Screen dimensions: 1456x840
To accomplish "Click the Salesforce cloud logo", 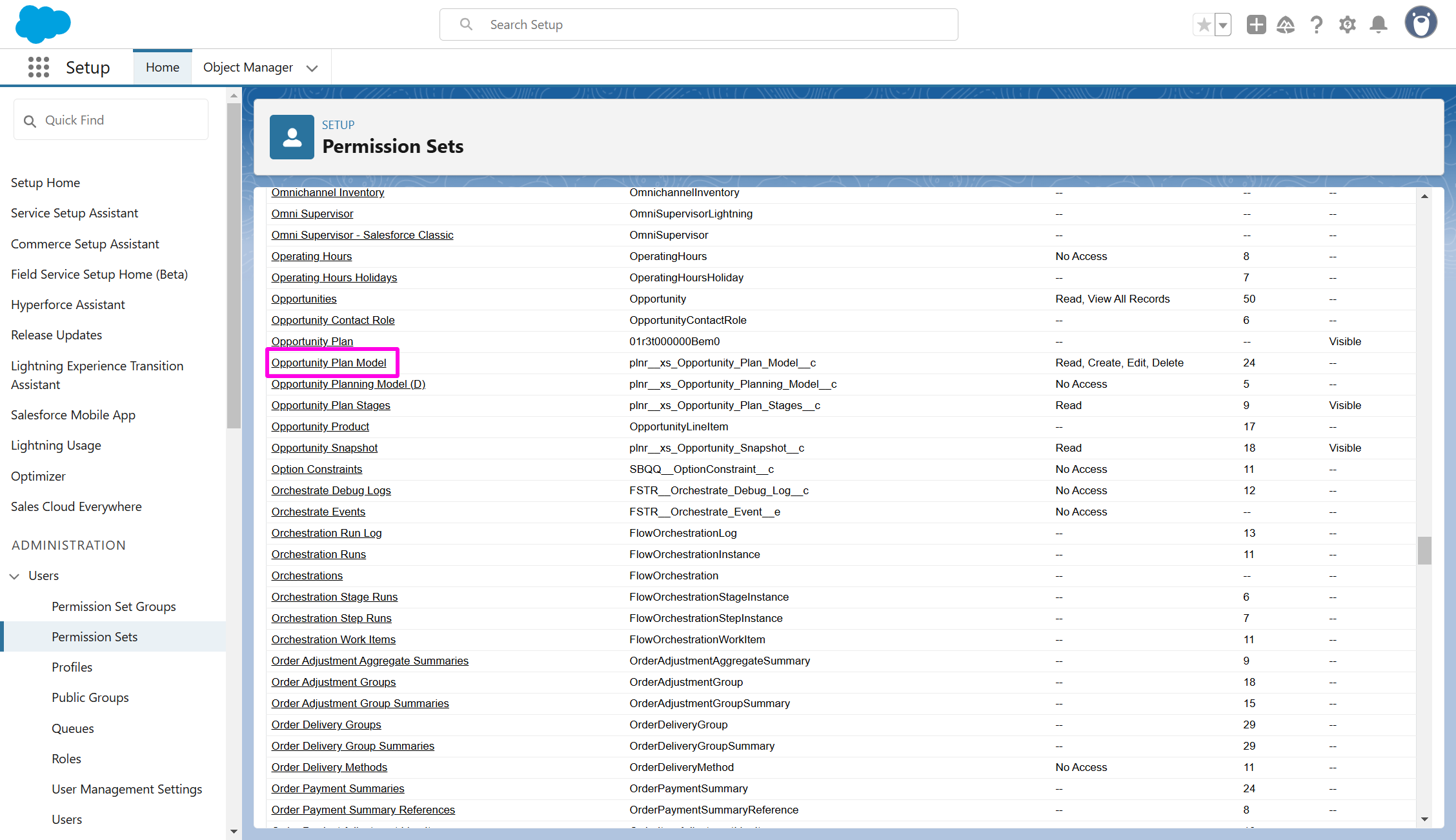I will [43, 25].
